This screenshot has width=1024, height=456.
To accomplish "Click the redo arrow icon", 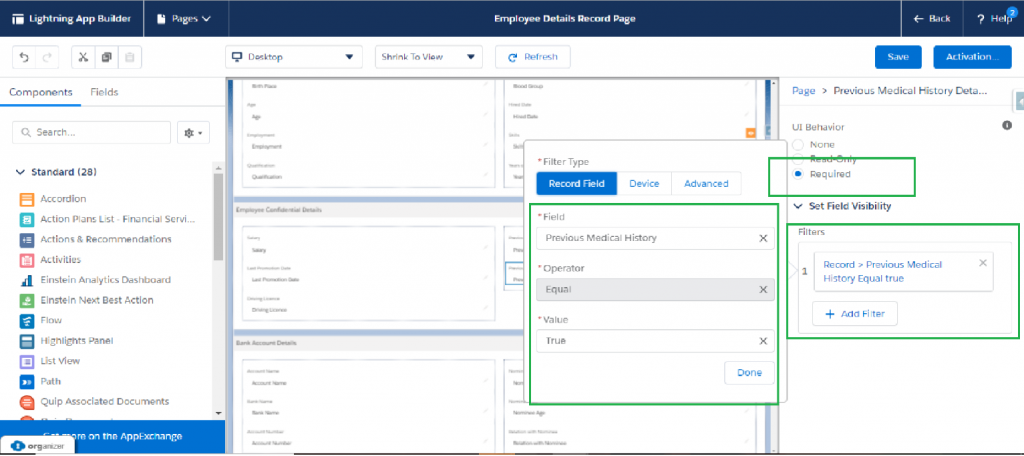I will 46,57.
